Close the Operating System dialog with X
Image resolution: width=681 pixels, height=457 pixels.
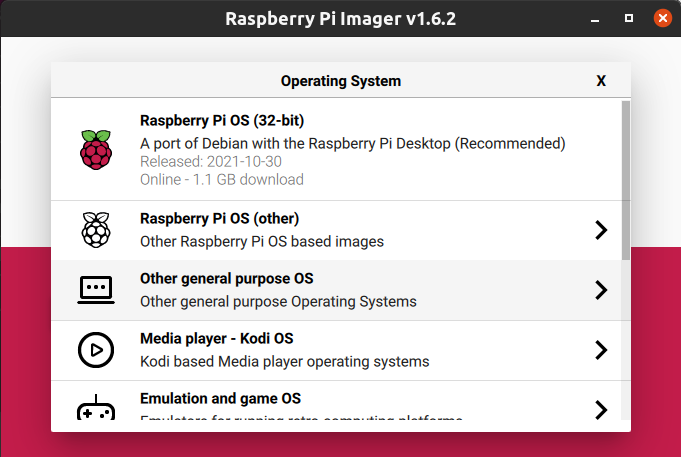pyautogui.click(x=601, y=81)
